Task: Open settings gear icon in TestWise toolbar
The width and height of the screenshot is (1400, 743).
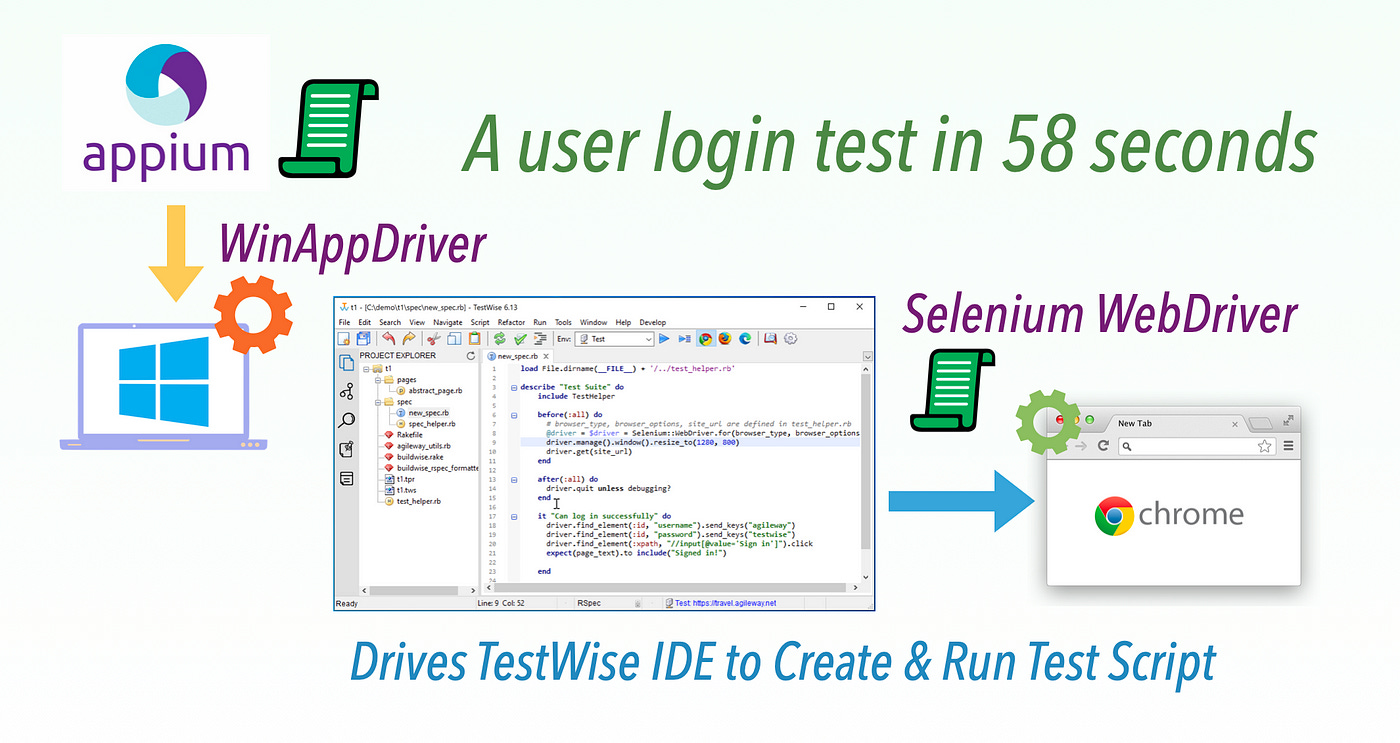Action: pyautogui.click(x=790, y=338)
